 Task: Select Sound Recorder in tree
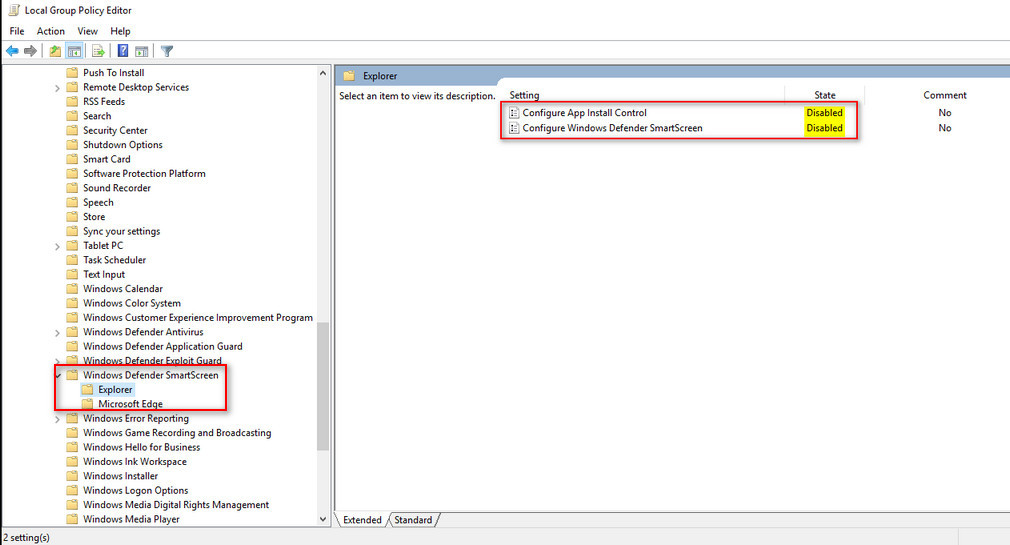coord(117,188)
